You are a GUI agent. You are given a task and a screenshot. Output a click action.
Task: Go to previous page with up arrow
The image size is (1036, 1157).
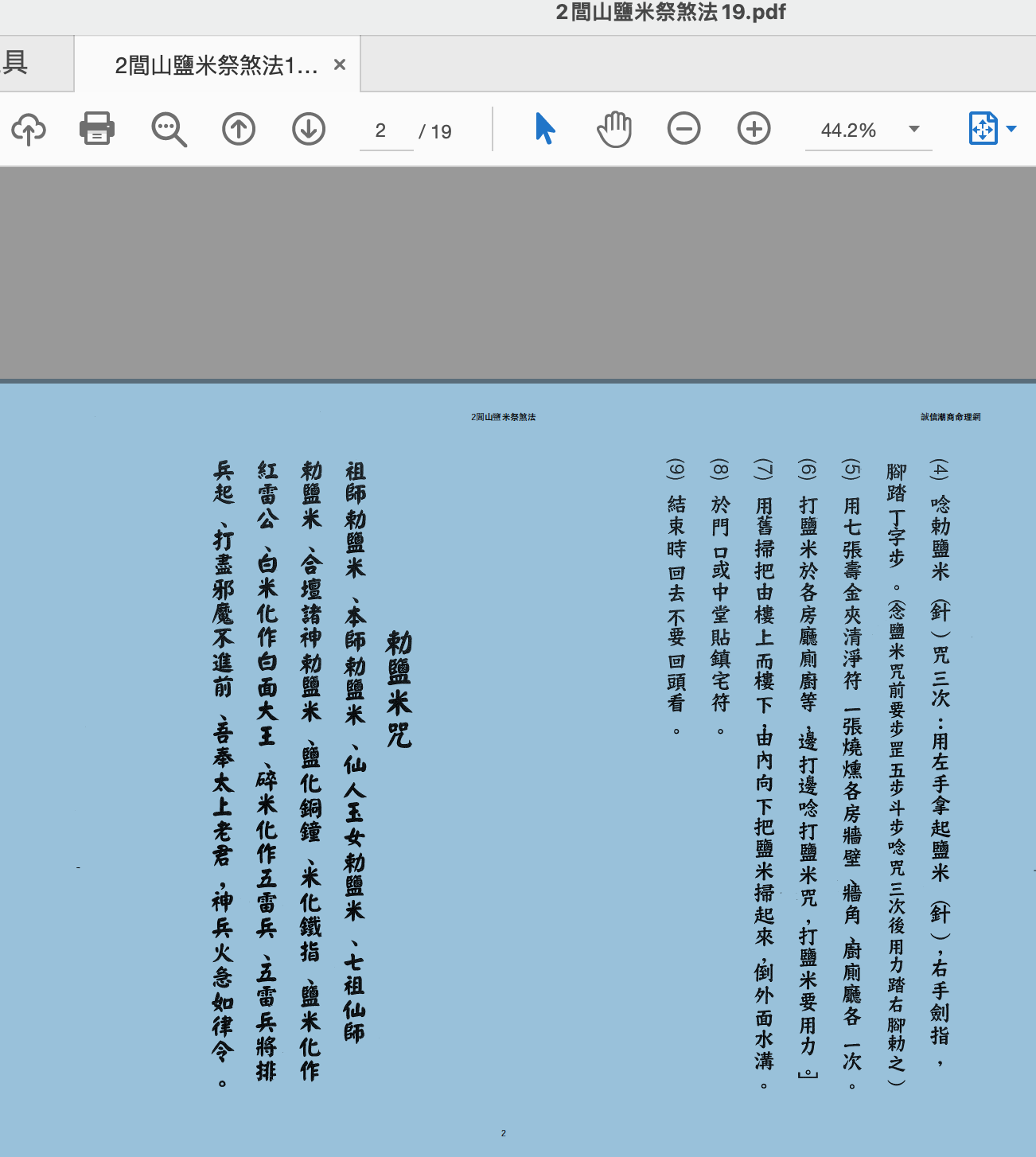click(239, 129)
